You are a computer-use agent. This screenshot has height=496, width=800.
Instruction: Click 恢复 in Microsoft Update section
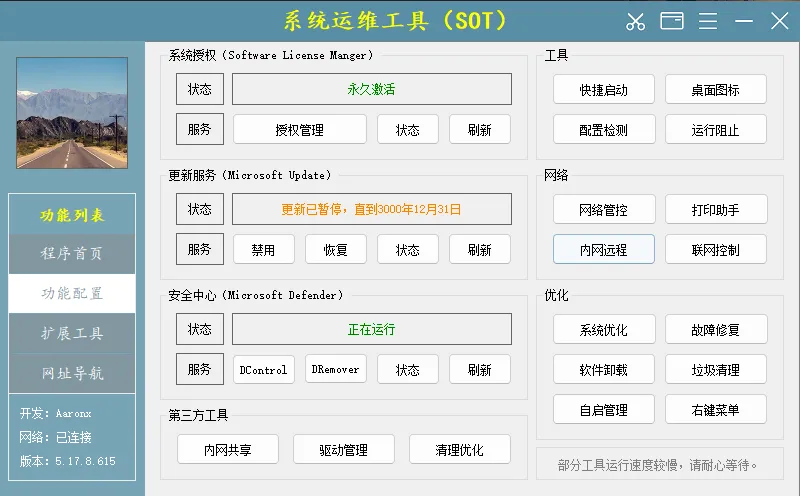336,250
